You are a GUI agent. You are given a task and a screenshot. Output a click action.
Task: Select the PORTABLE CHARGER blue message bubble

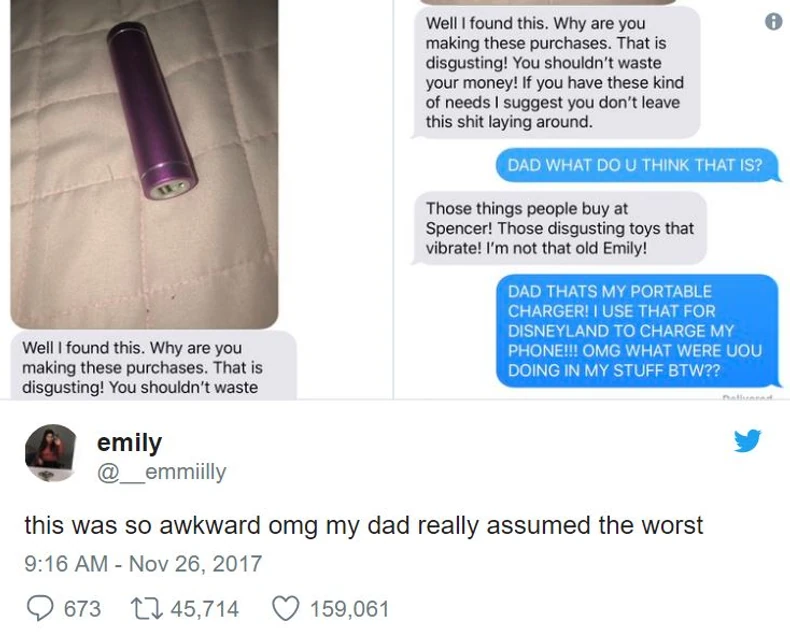click(638, 331)
